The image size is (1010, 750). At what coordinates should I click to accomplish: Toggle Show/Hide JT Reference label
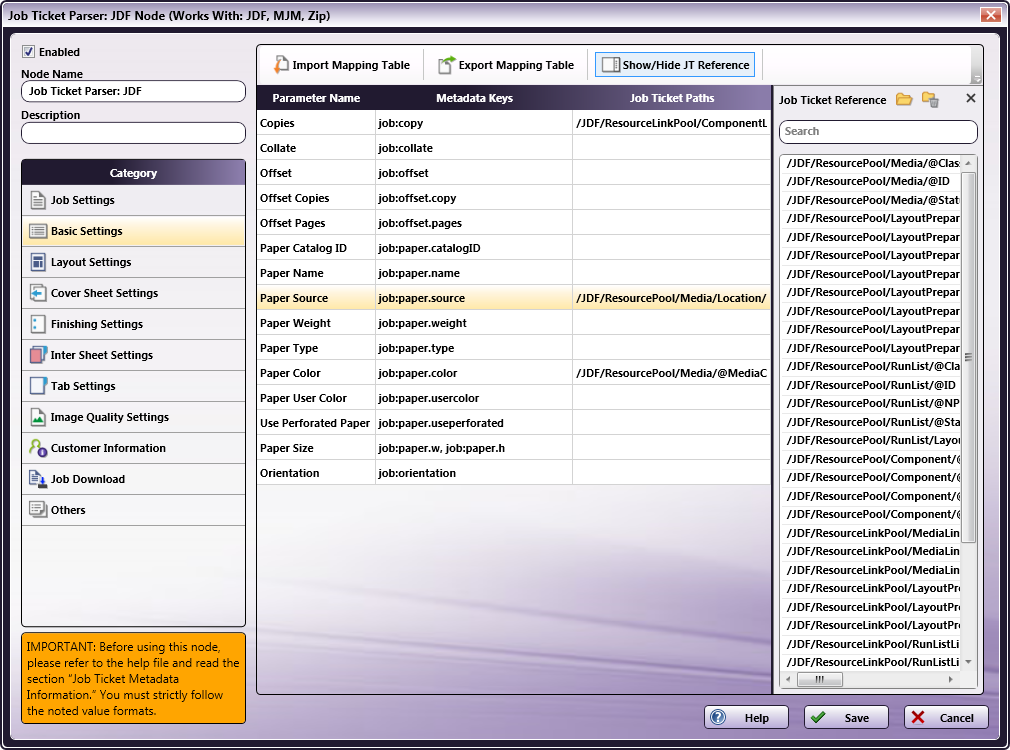point(686,65)
